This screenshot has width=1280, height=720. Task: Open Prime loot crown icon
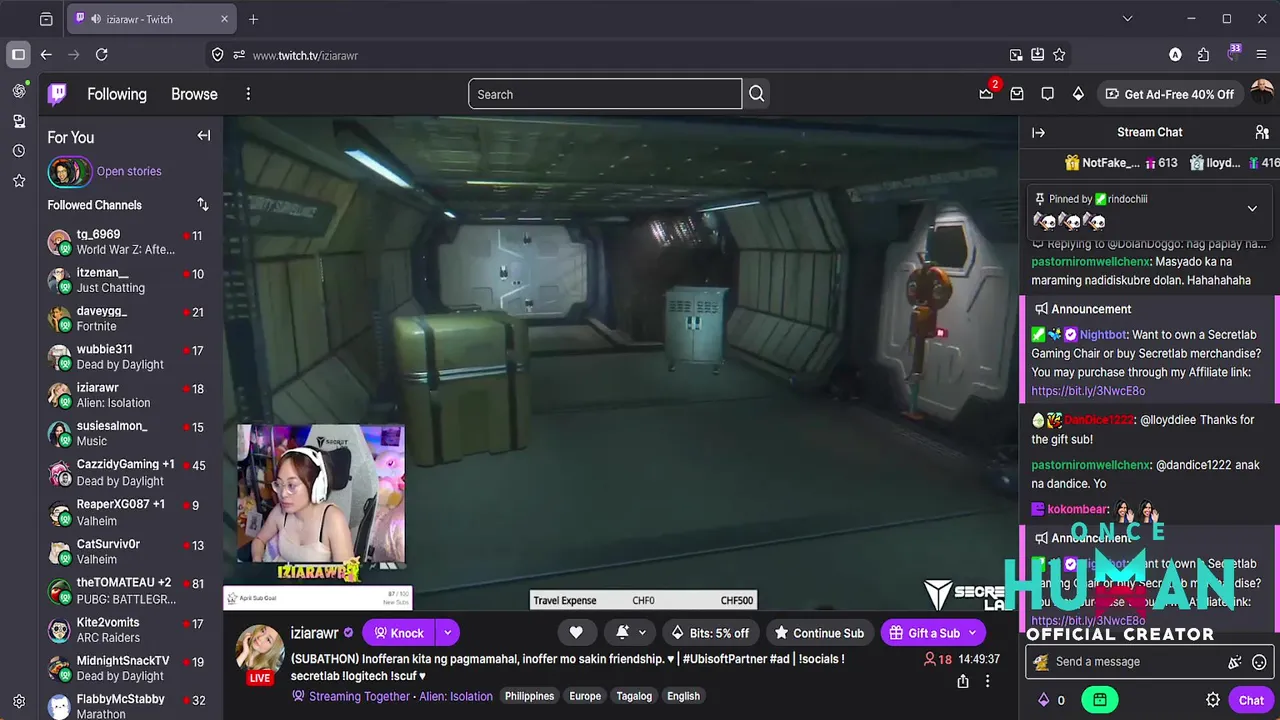[986, 94]
